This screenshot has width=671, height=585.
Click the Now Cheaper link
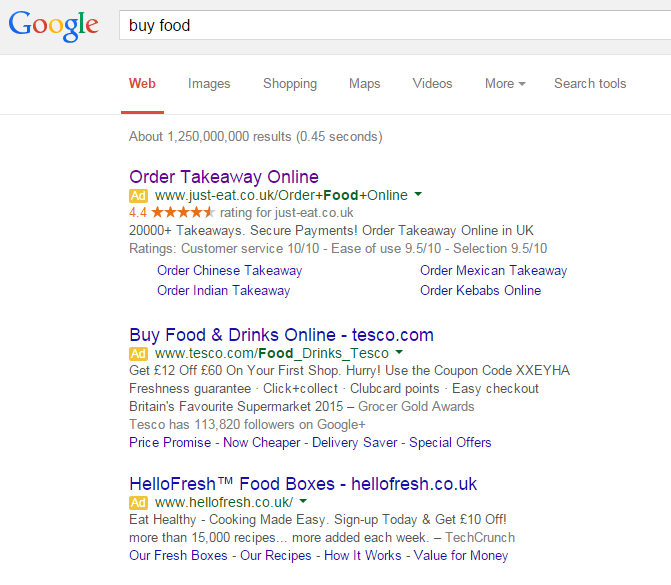(x=261, y=442)
